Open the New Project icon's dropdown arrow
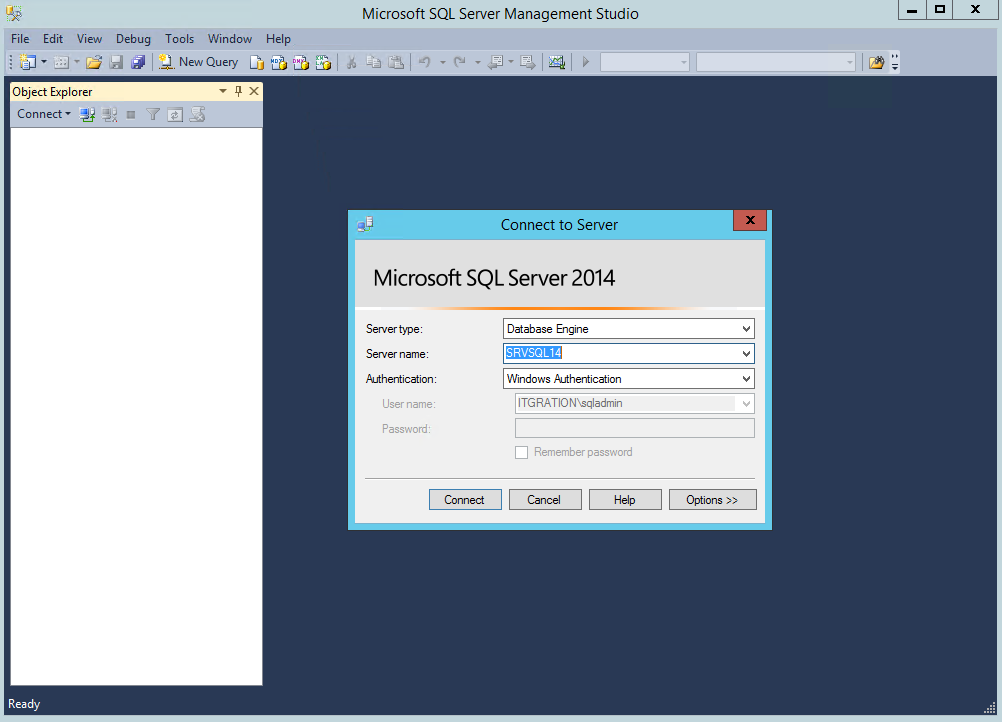The width and height of the screenshot is (1002, 722). pyautogui.click(x=44, y=62)
